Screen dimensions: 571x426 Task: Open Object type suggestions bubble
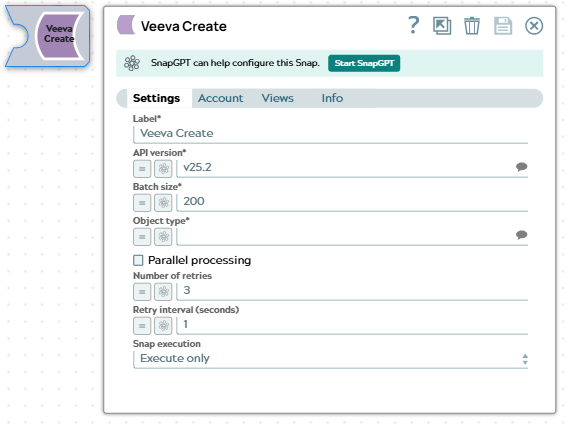[521, 235]
